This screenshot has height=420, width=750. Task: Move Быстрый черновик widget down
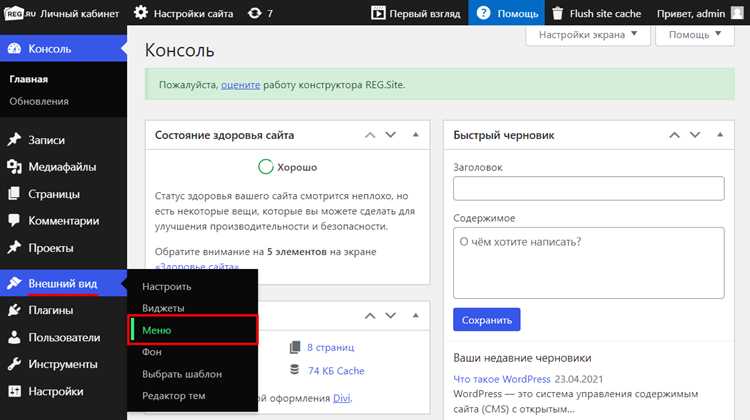pyautogui.click(x=695, y=135)
